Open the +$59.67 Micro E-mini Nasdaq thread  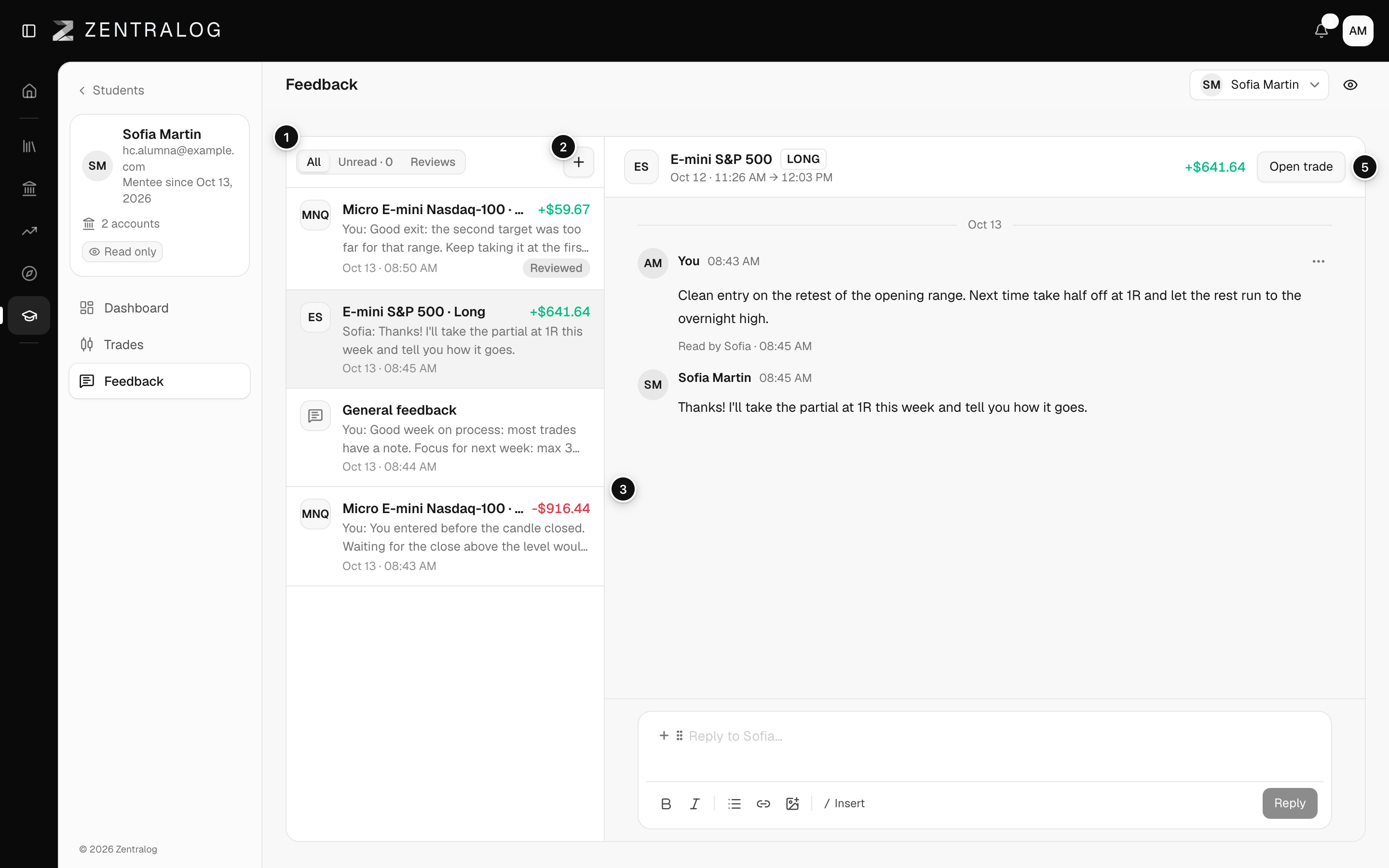coord(445,238)
